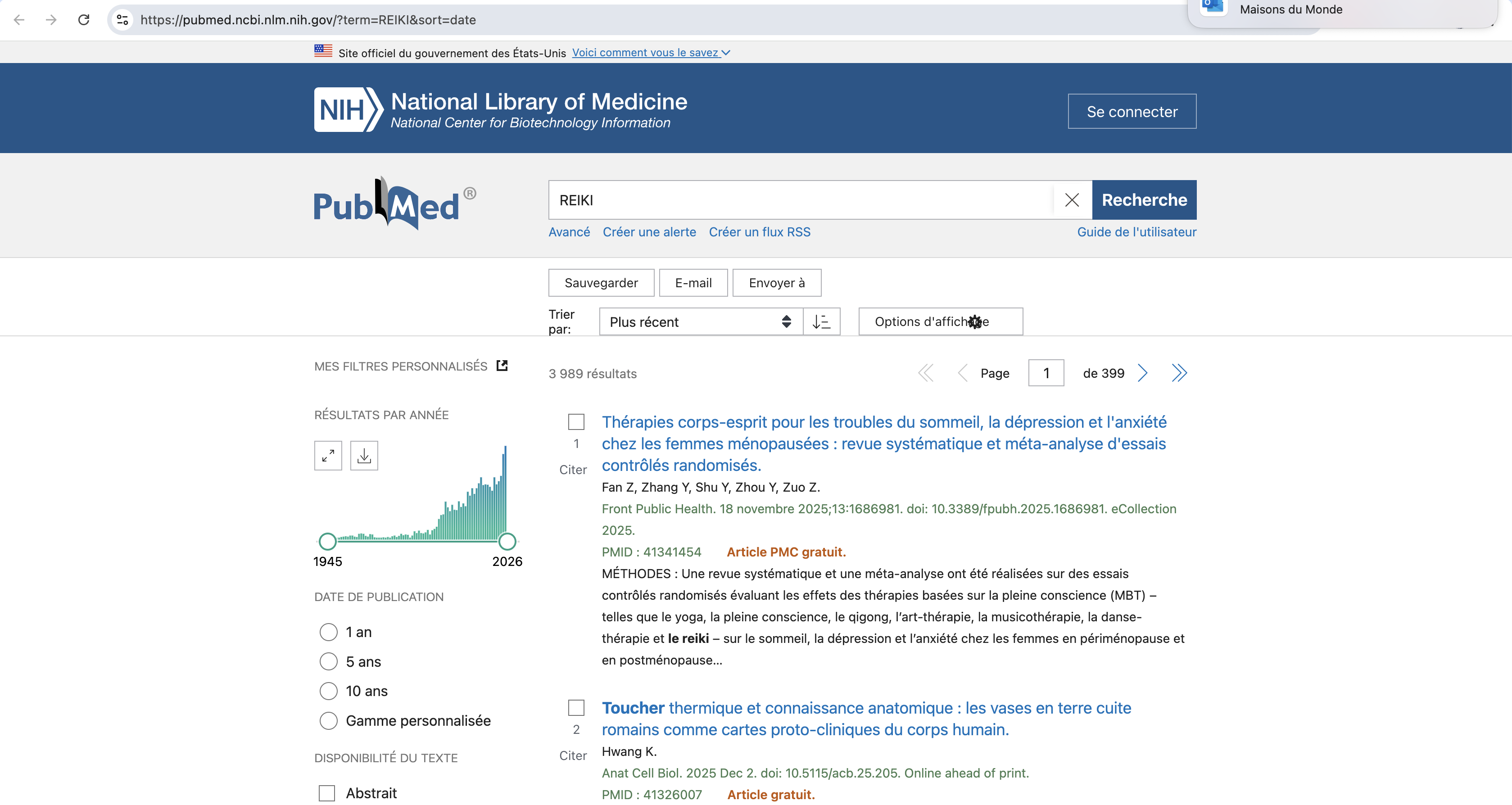Open Guide de l'utilisateur link
1512x805 pixels.
(1136, 232)
